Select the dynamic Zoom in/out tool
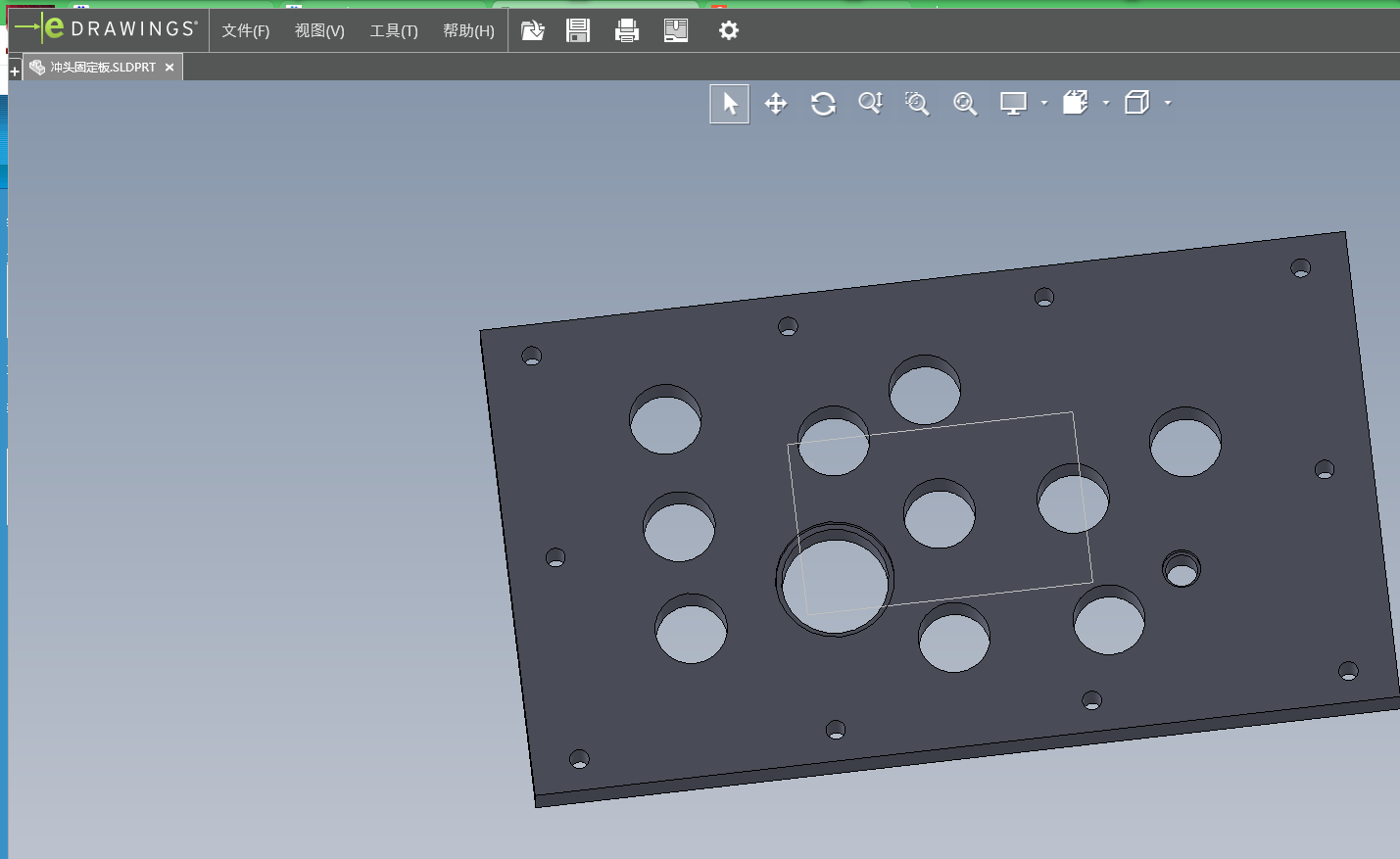This screenshot has height=859, width=1400. pos(870,104)
